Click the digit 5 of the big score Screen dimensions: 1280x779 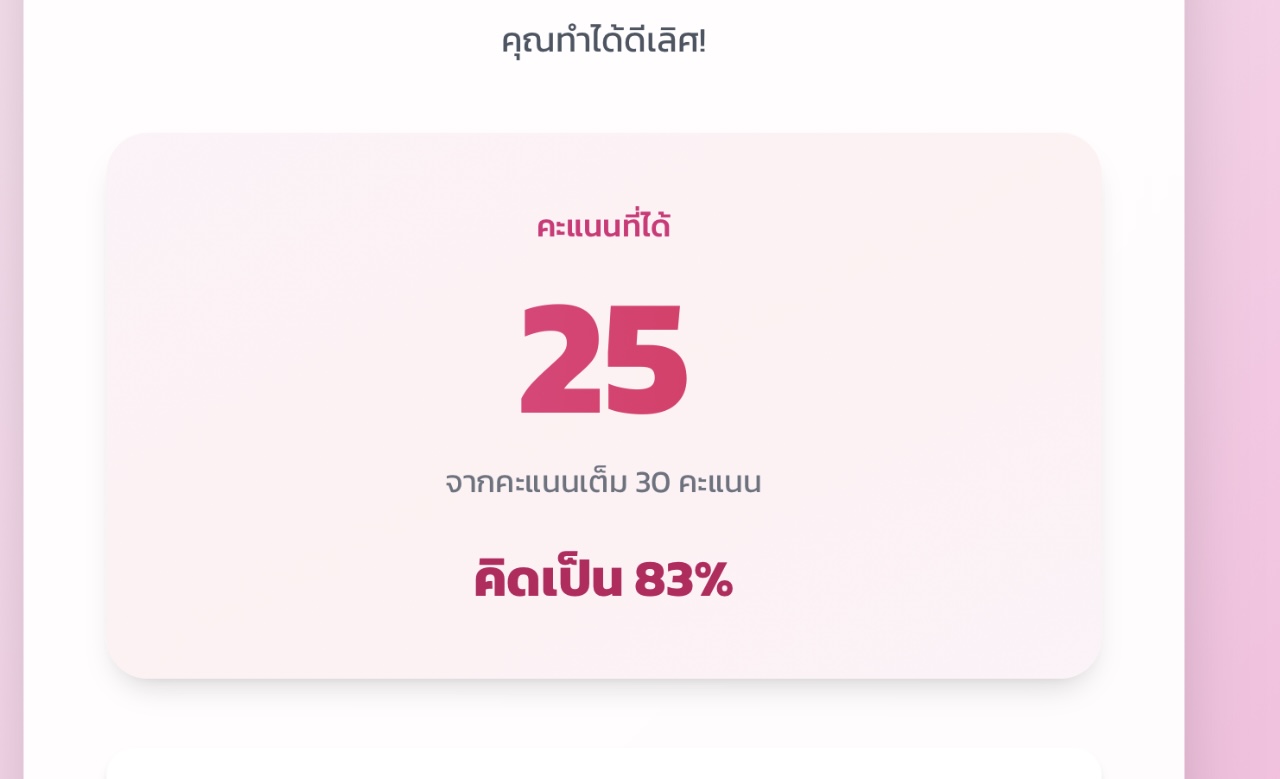pos(646,360)
